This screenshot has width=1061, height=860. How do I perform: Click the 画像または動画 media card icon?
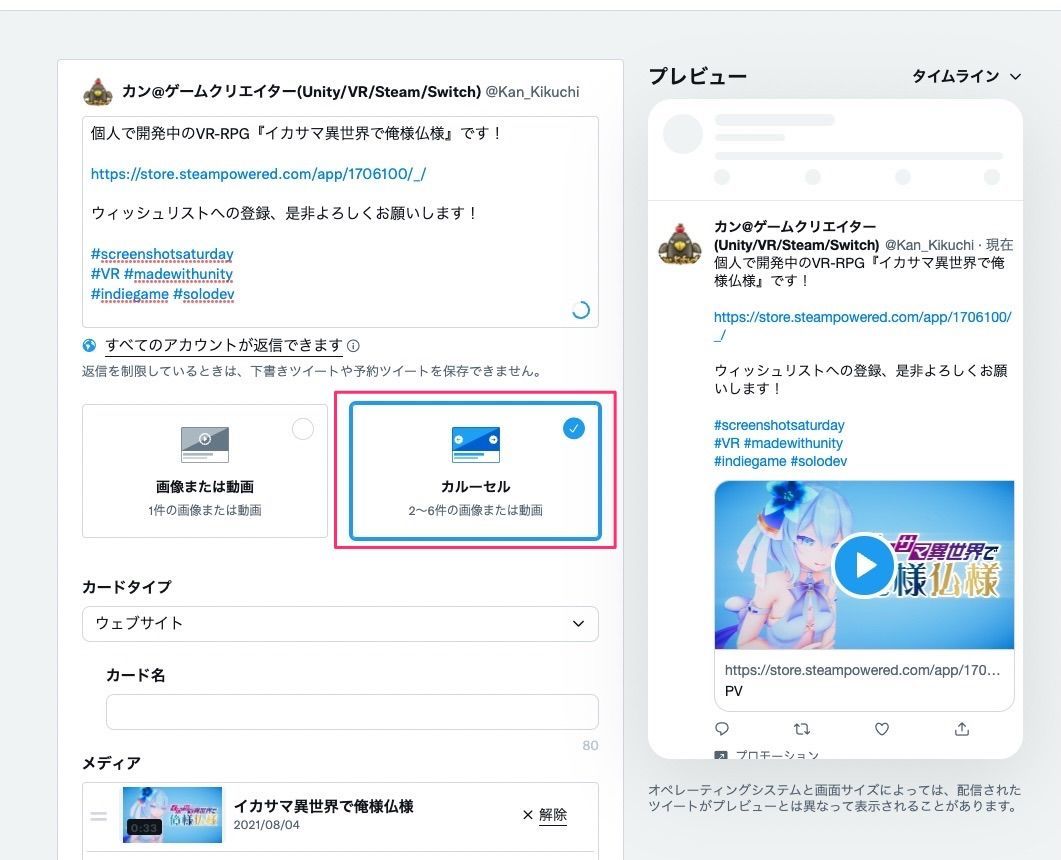pyautogui.click(x=205, y=445)
